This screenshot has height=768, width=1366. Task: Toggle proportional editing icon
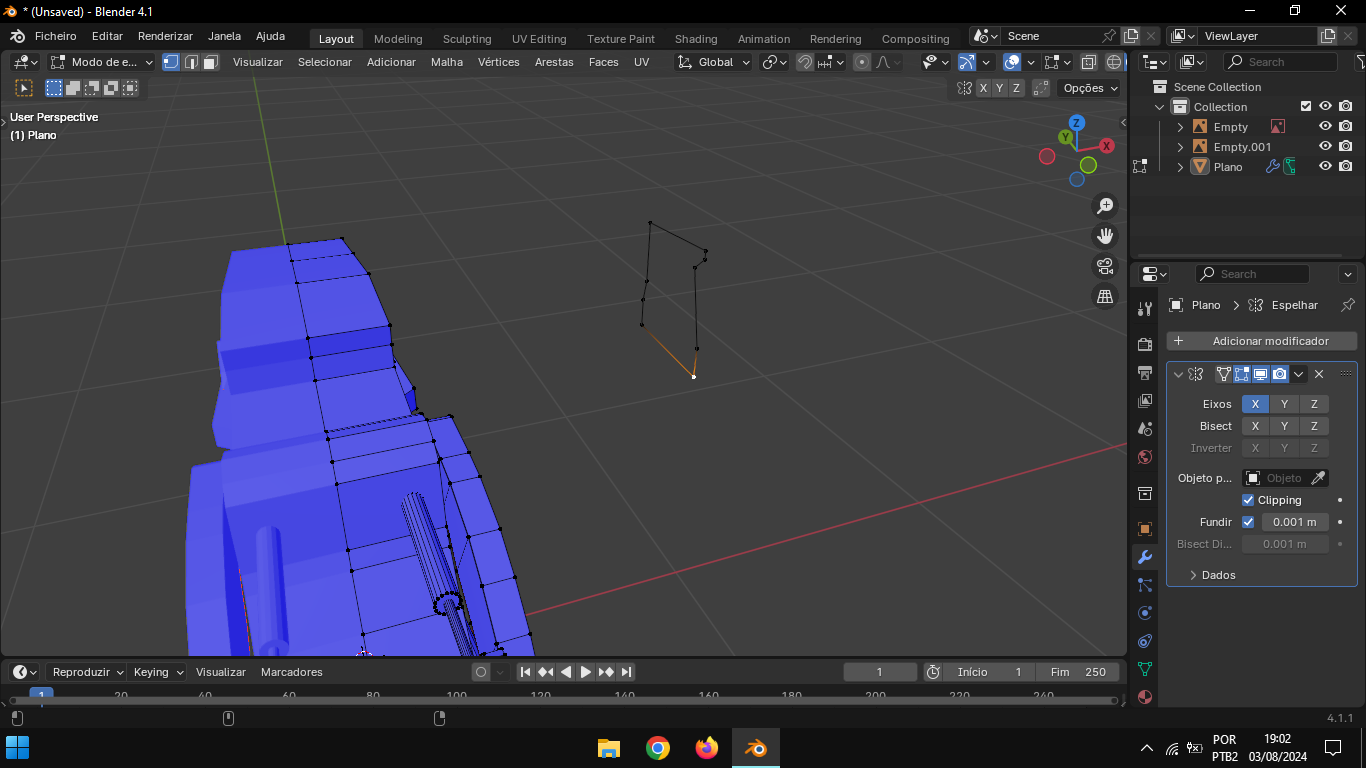tap(862, 62)
